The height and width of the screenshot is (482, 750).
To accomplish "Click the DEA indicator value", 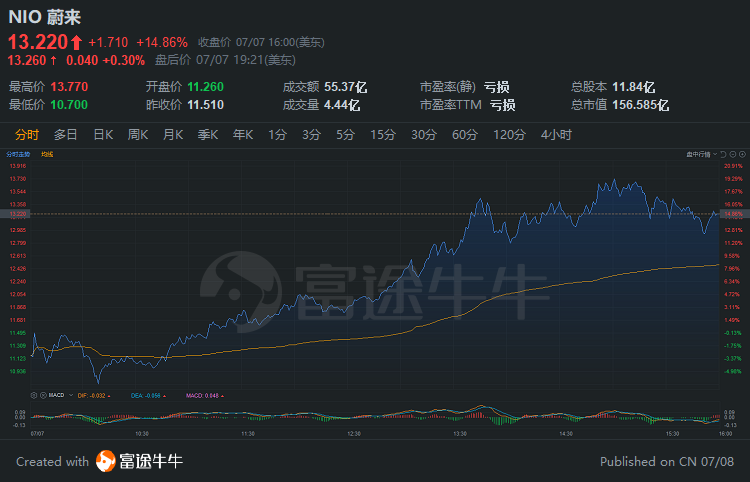I will (x=146, y=395).
